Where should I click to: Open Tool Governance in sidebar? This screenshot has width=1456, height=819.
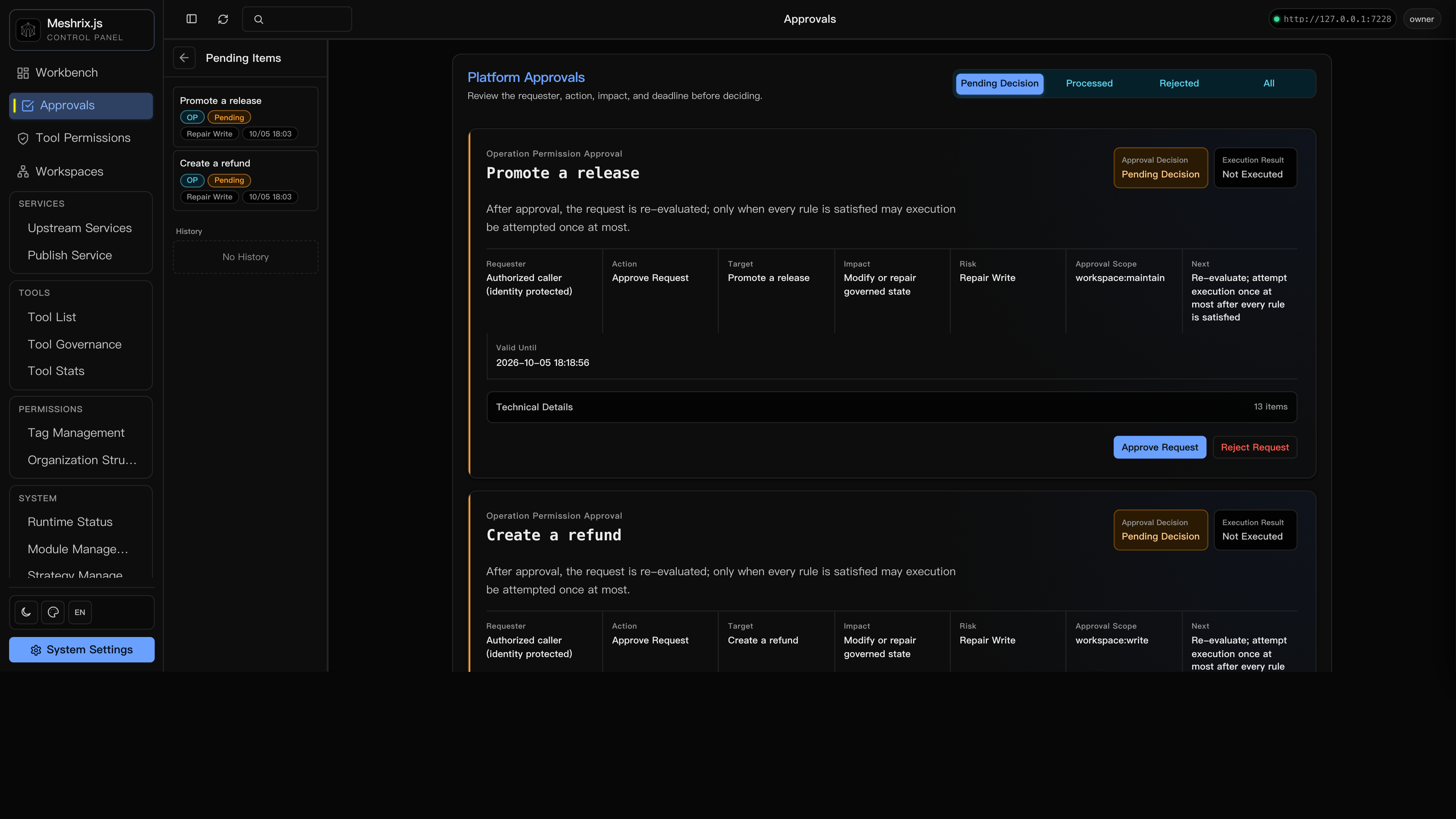tap(75, 344)
